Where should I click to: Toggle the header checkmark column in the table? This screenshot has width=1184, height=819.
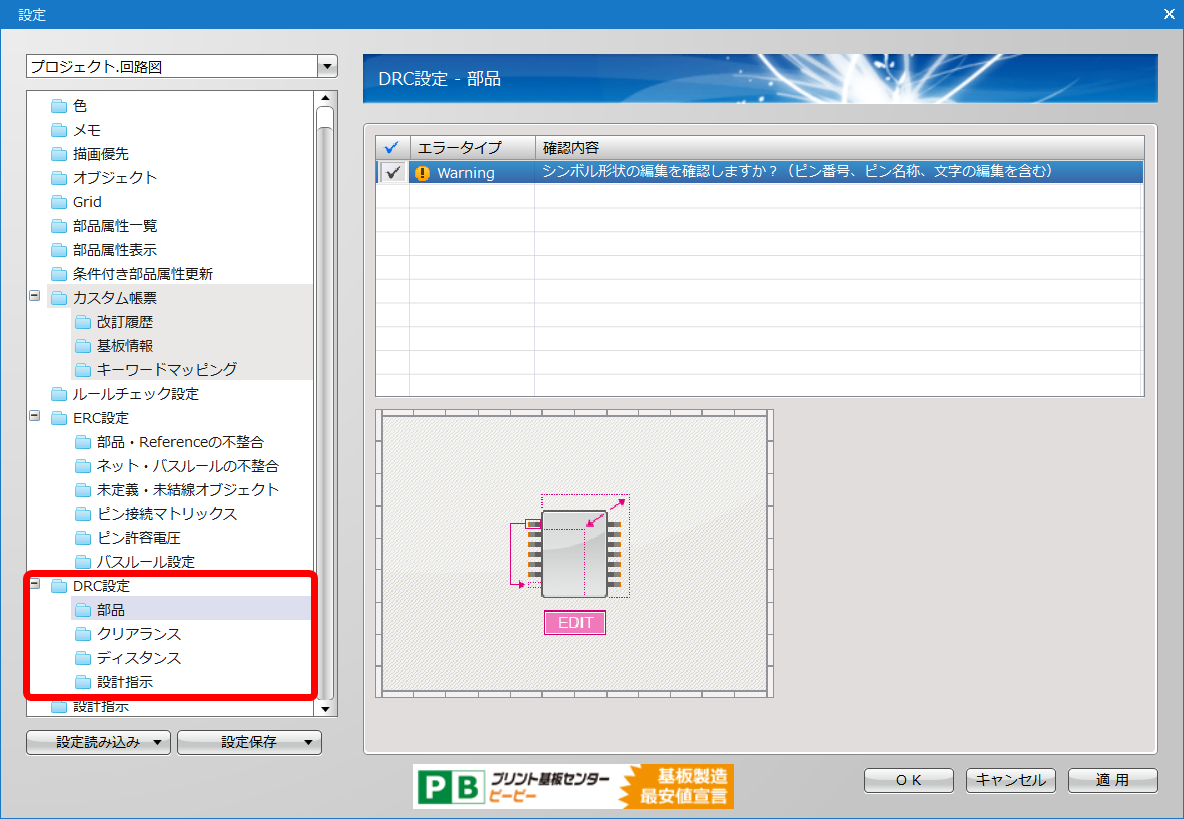392,148
